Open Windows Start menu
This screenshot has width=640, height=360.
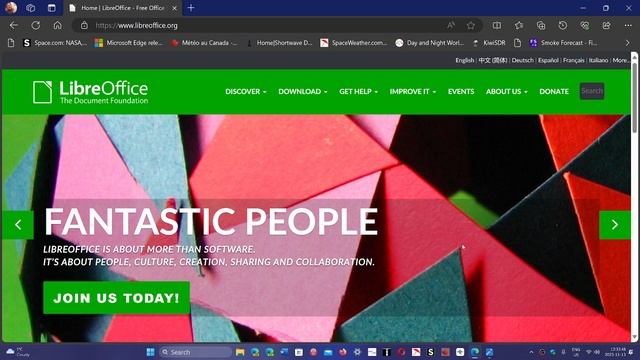(x=150, y=352)
